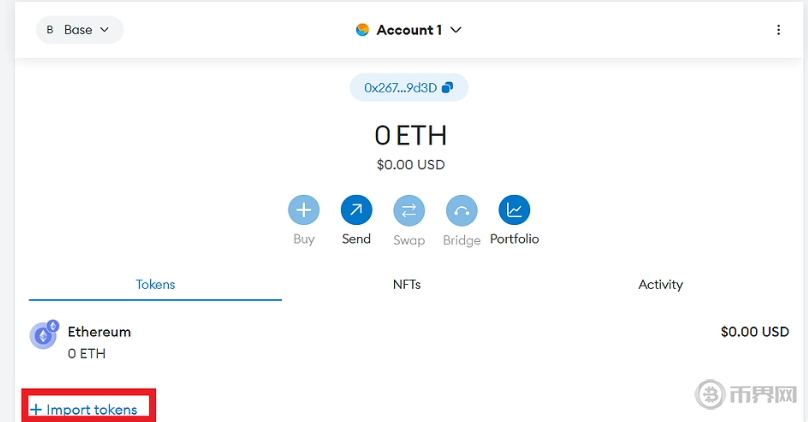Open the Base network selector dropdown
Image resolution: width=808 pixels, height=422 pixels.
[x=80, y=30]
